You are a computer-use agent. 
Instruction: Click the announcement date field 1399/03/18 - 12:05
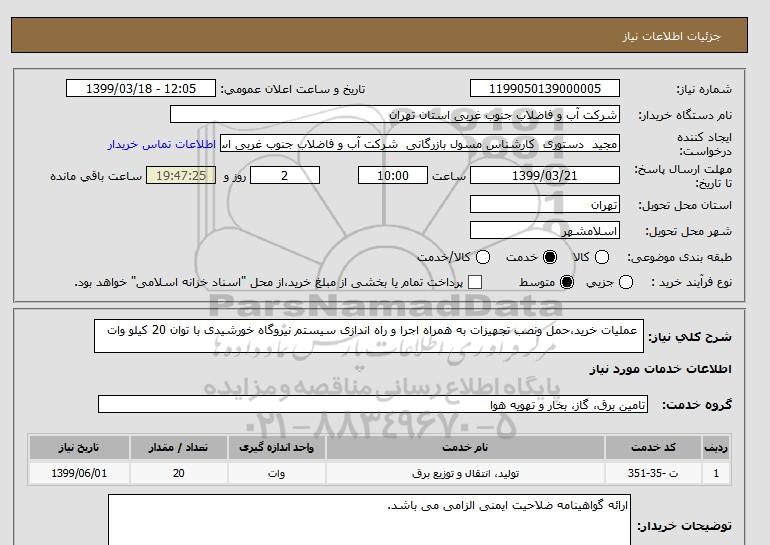(x=141, y=89)
